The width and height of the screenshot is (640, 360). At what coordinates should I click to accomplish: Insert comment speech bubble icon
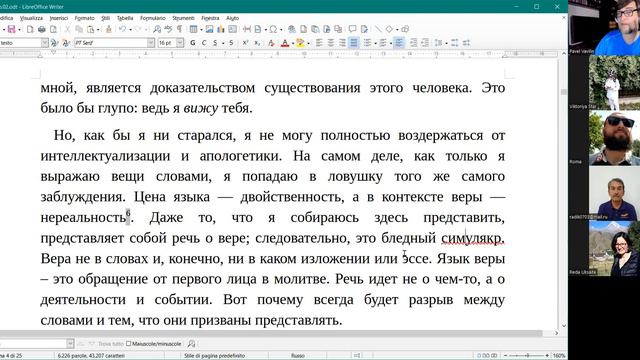tap(352, 29)
